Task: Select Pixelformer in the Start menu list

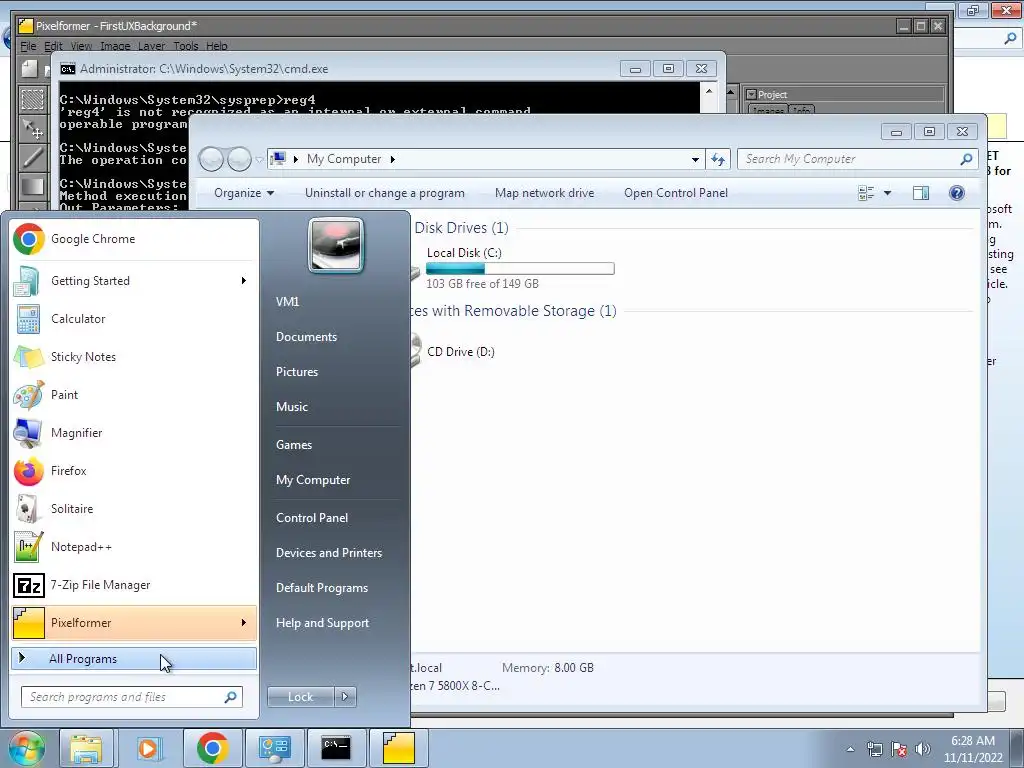Action: [x=134, y=622]
